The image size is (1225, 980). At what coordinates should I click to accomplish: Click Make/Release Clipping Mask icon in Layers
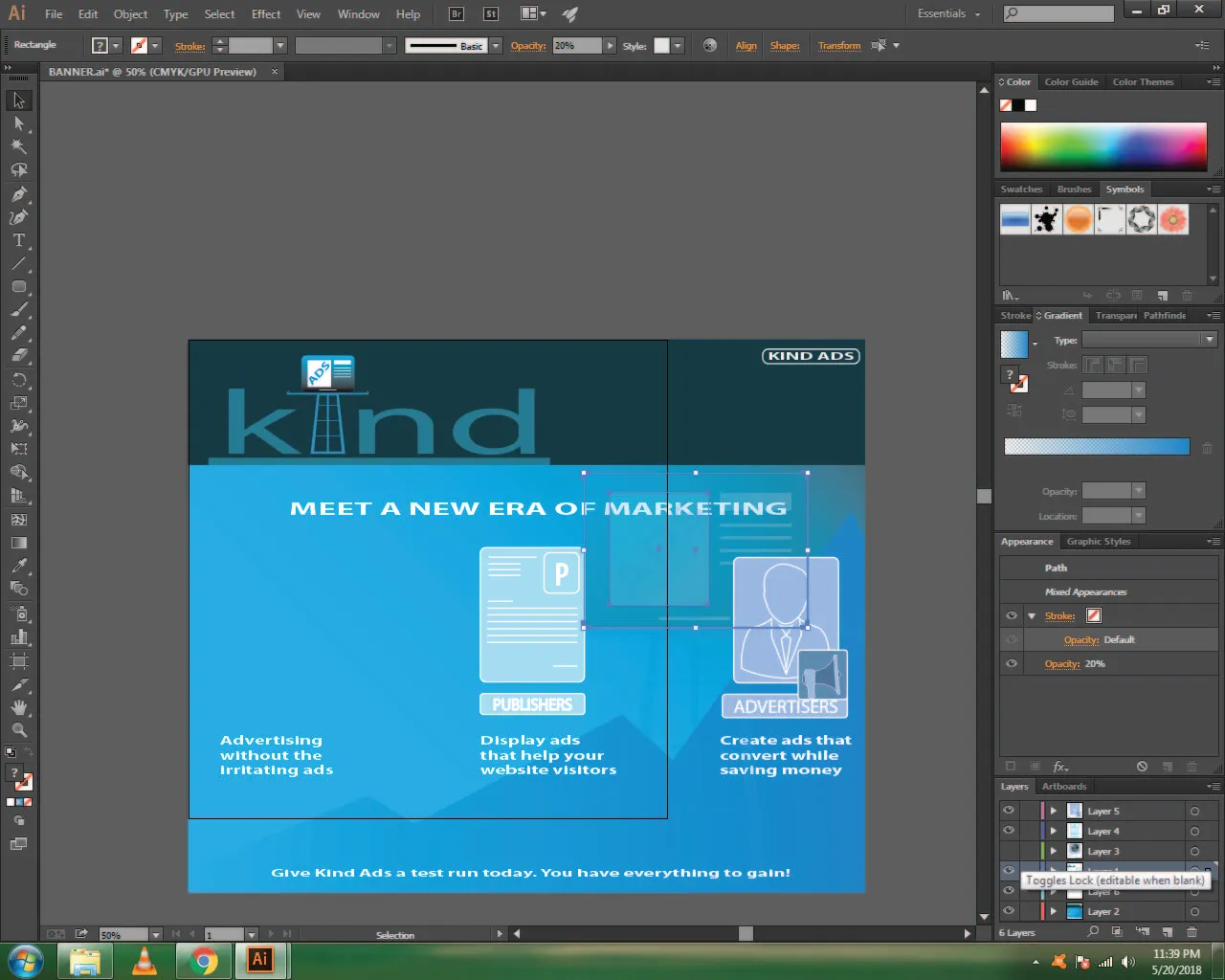tap(1117, 931)
